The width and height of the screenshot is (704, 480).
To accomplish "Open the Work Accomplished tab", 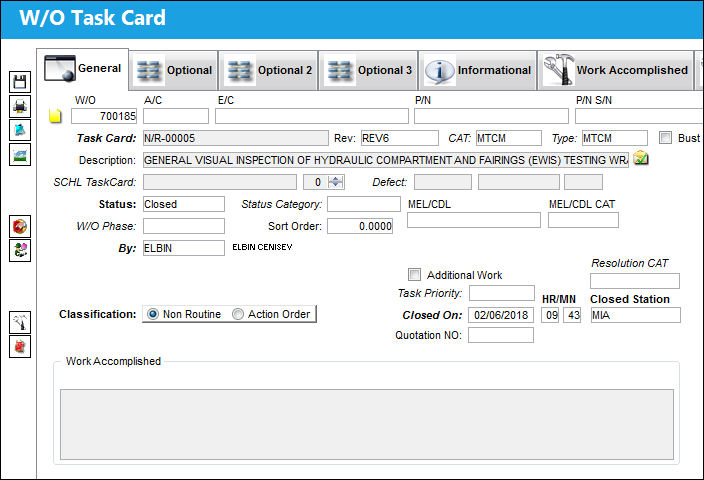I will [x=616, y=70].
